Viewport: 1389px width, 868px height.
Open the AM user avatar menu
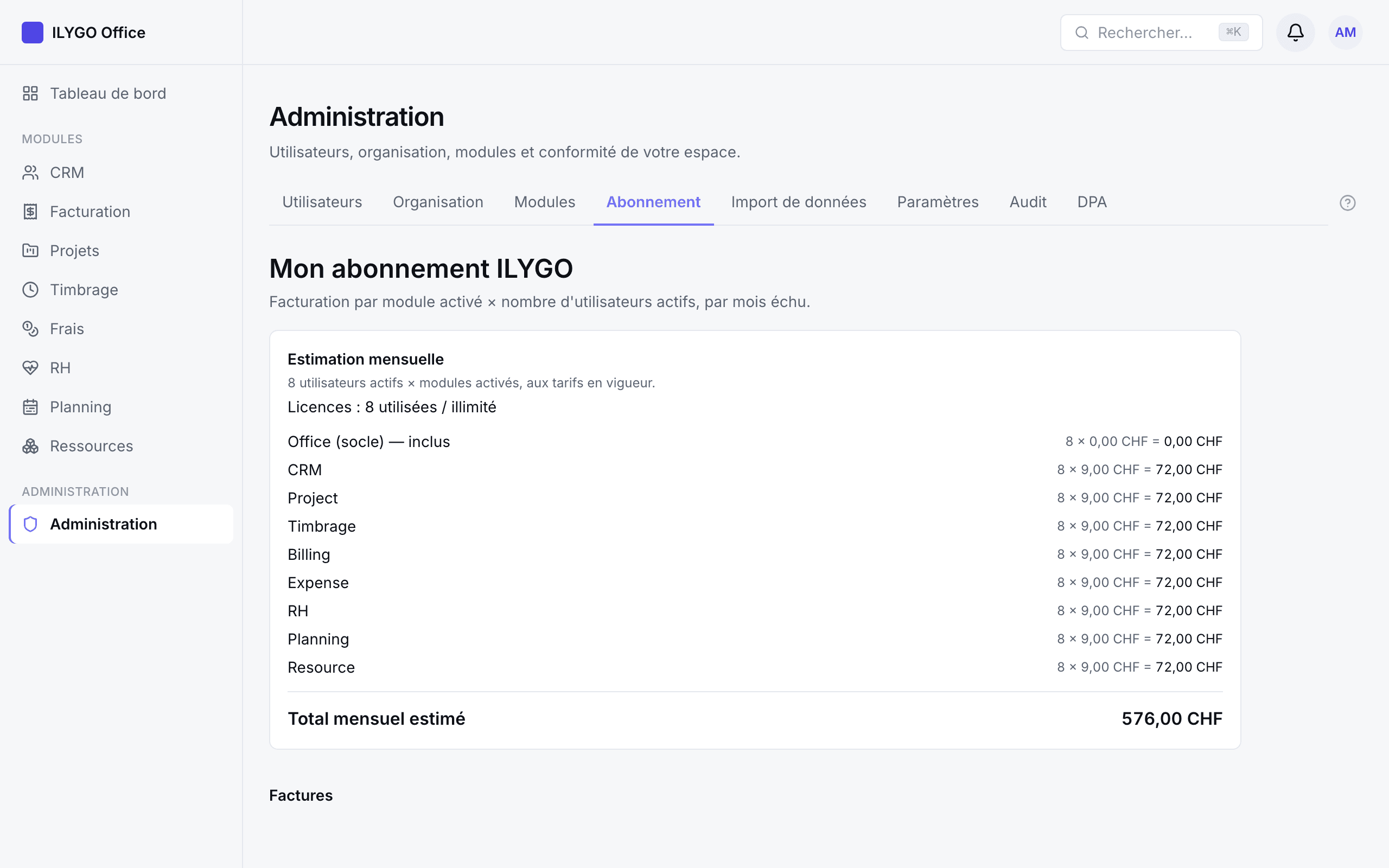point(1345,32)
